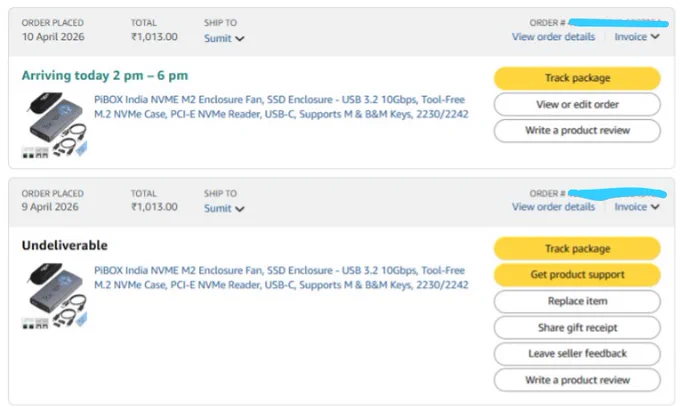
Task: Write a product review for arriving order
Action: (577, 131)
